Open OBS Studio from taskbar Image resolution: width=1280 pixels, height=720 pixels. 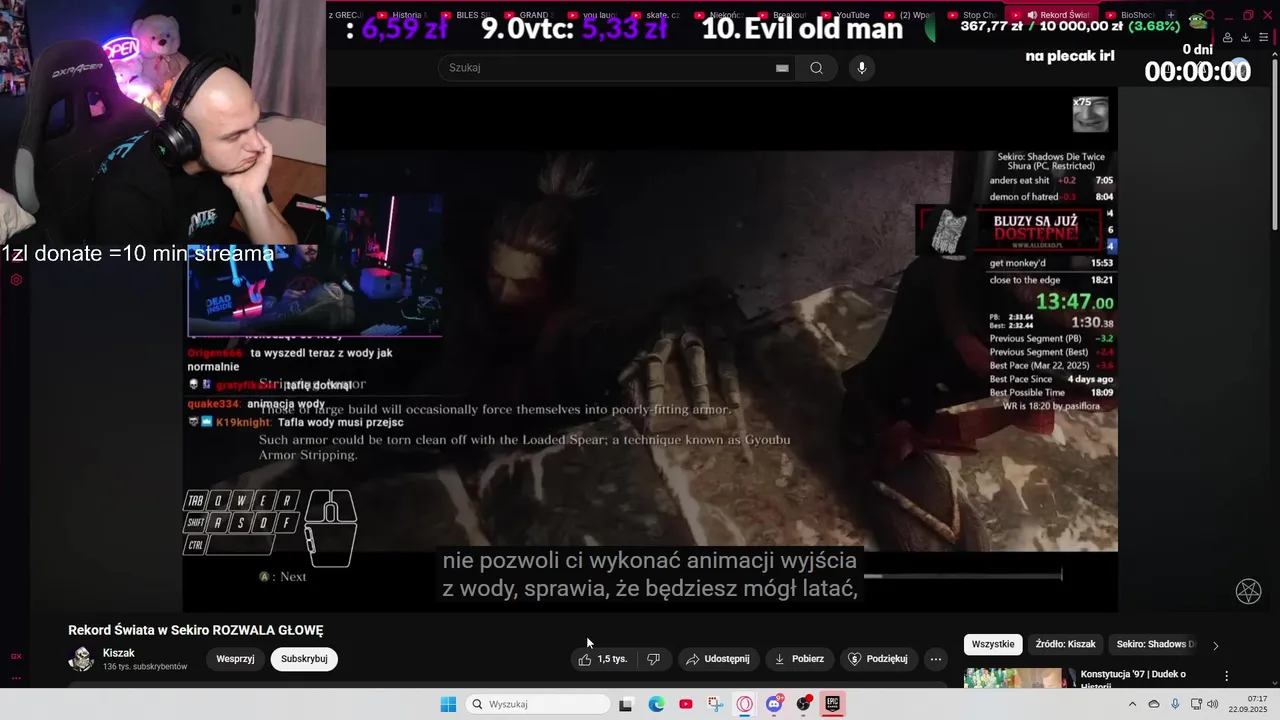pyautogui.click(x=803, y=704)
